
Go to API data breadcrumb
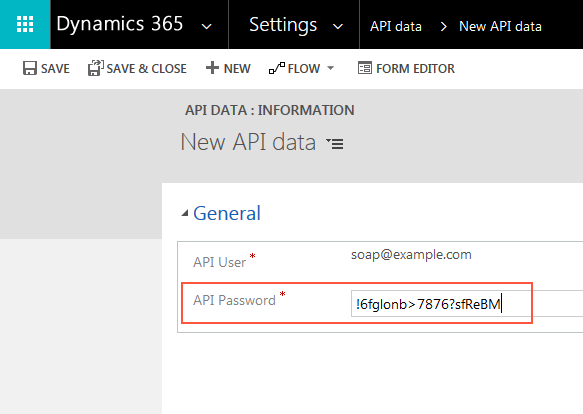(x=396, y=26)
